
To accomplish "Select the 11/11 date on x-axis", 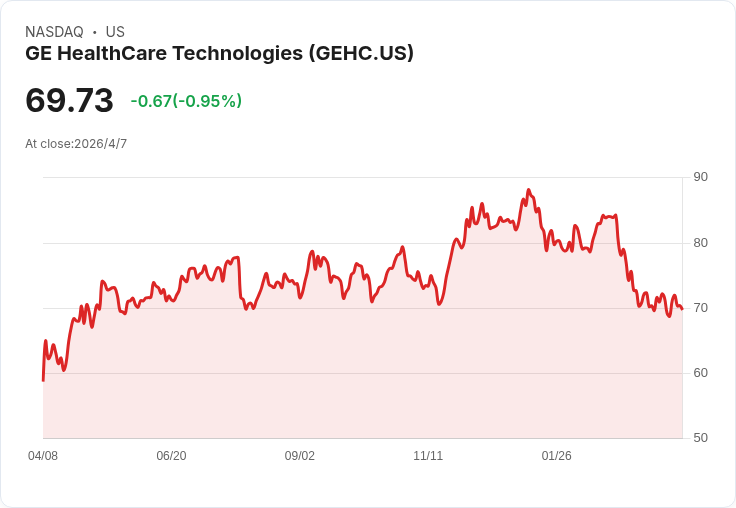I will (x=428, y=456).
